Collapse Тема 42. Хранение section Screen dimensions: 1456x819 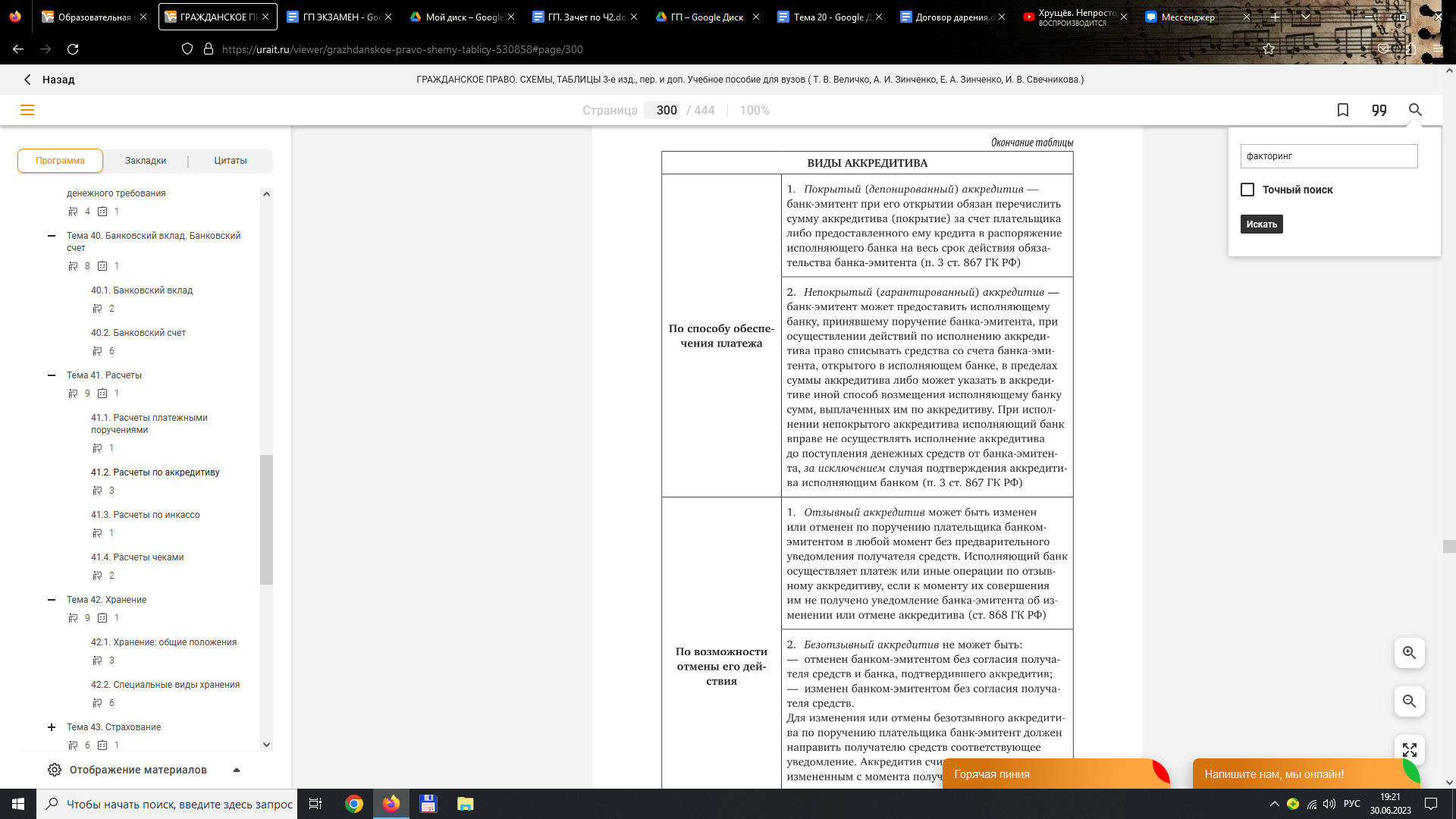tap(52, 600)
